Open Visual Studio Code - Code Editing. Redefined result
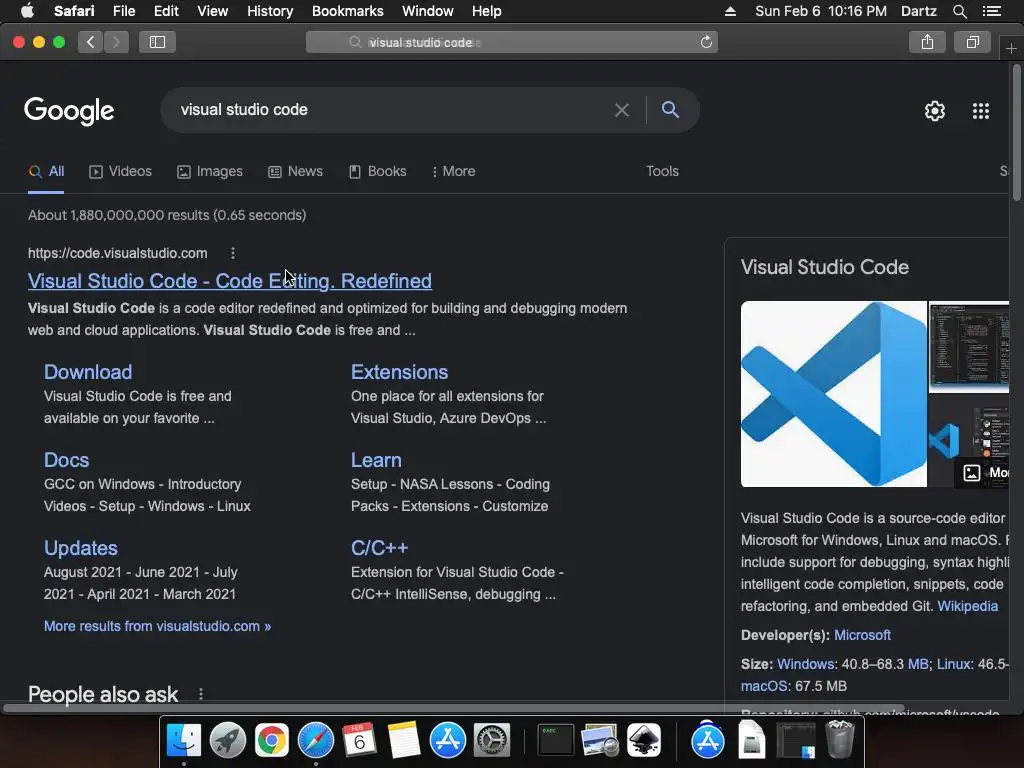Viewport: 1024px width, 768px height. point(230,281)
